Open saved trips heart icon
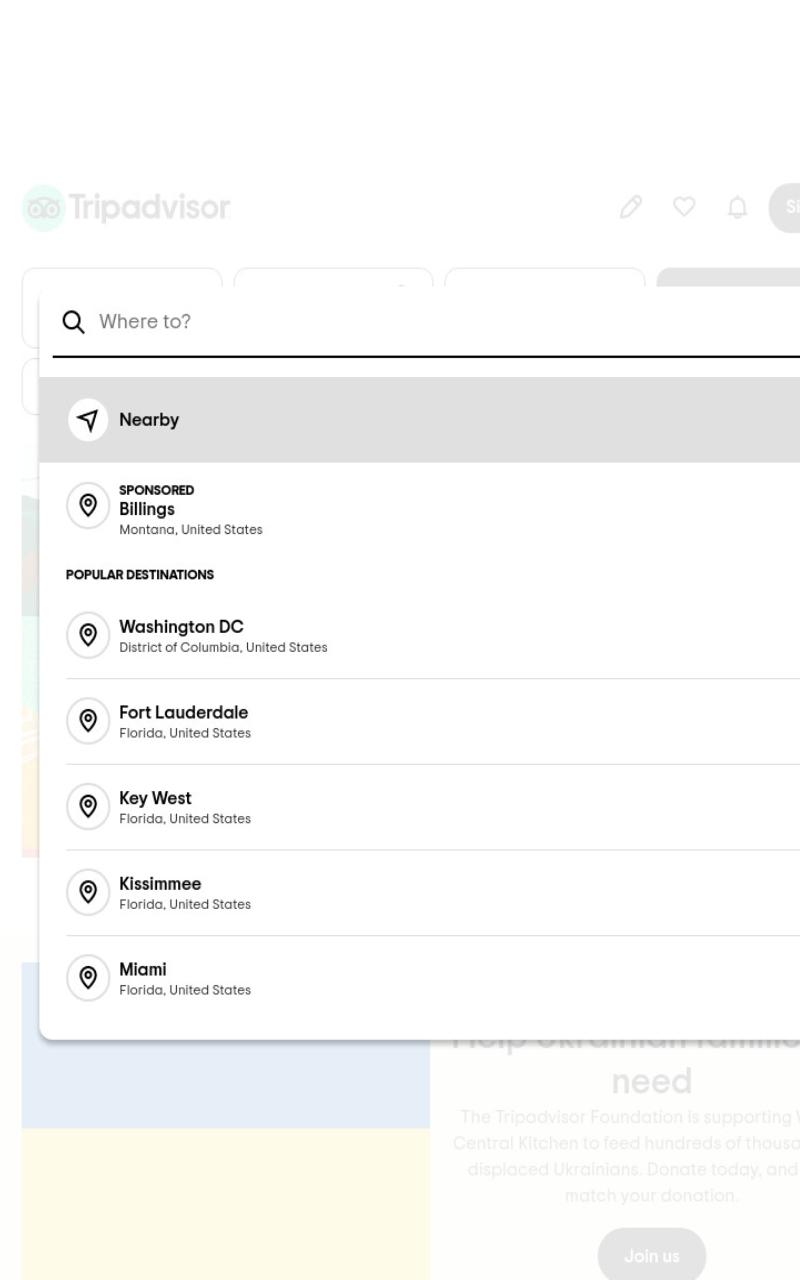This screenshot has height=1280, width=800. pos(684,207)
